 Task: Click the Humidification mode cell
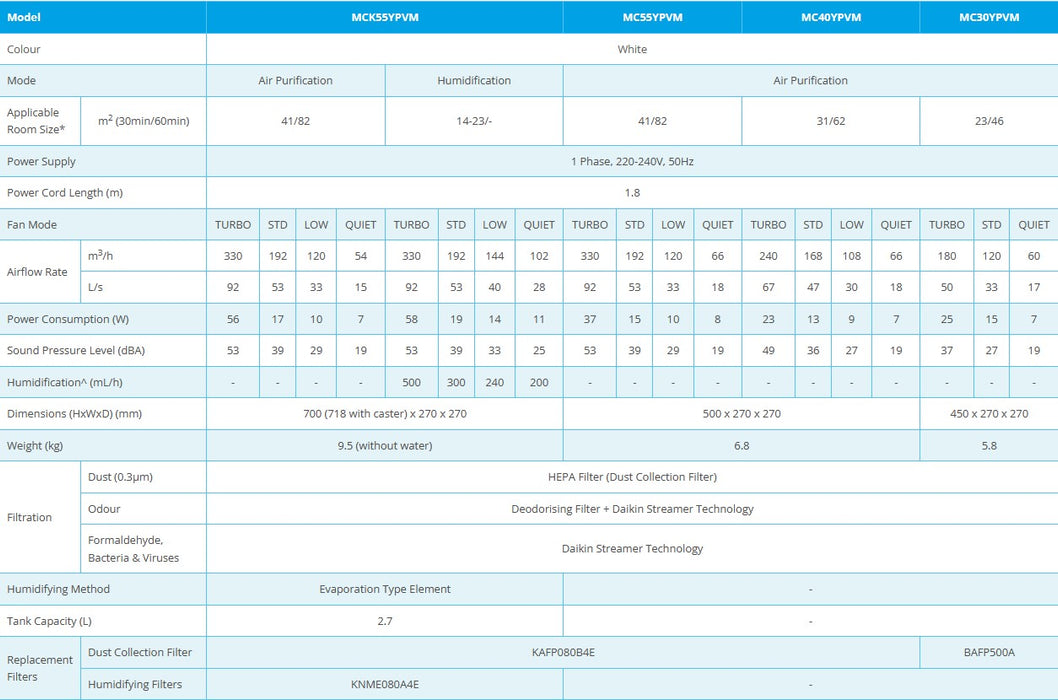[x=474, y=80]
